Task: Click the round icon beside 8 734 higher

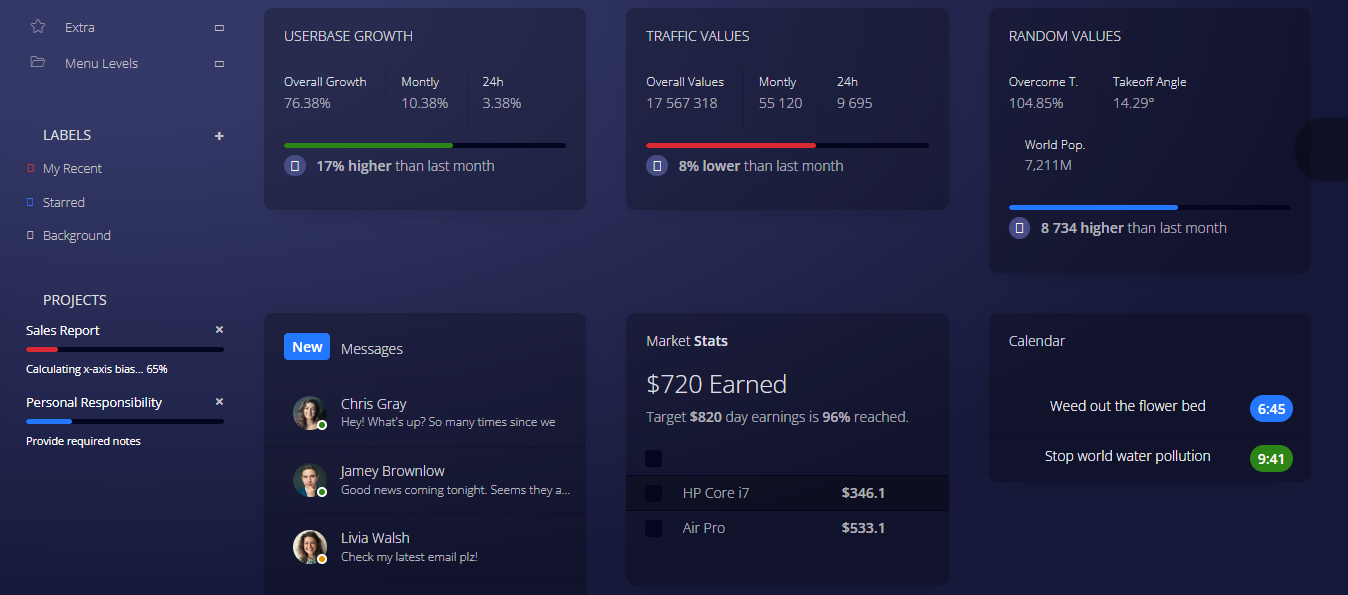Action: click(1020, 228)
